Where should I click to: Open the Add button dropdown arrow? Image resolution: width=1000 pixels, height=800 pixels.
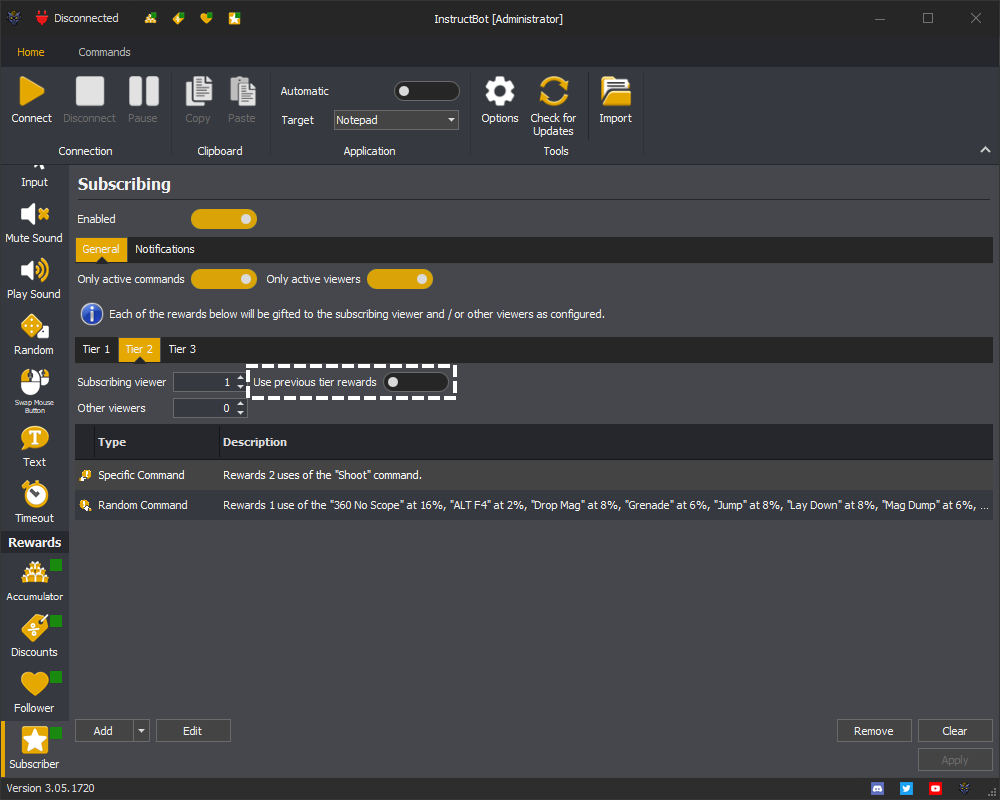142,731
